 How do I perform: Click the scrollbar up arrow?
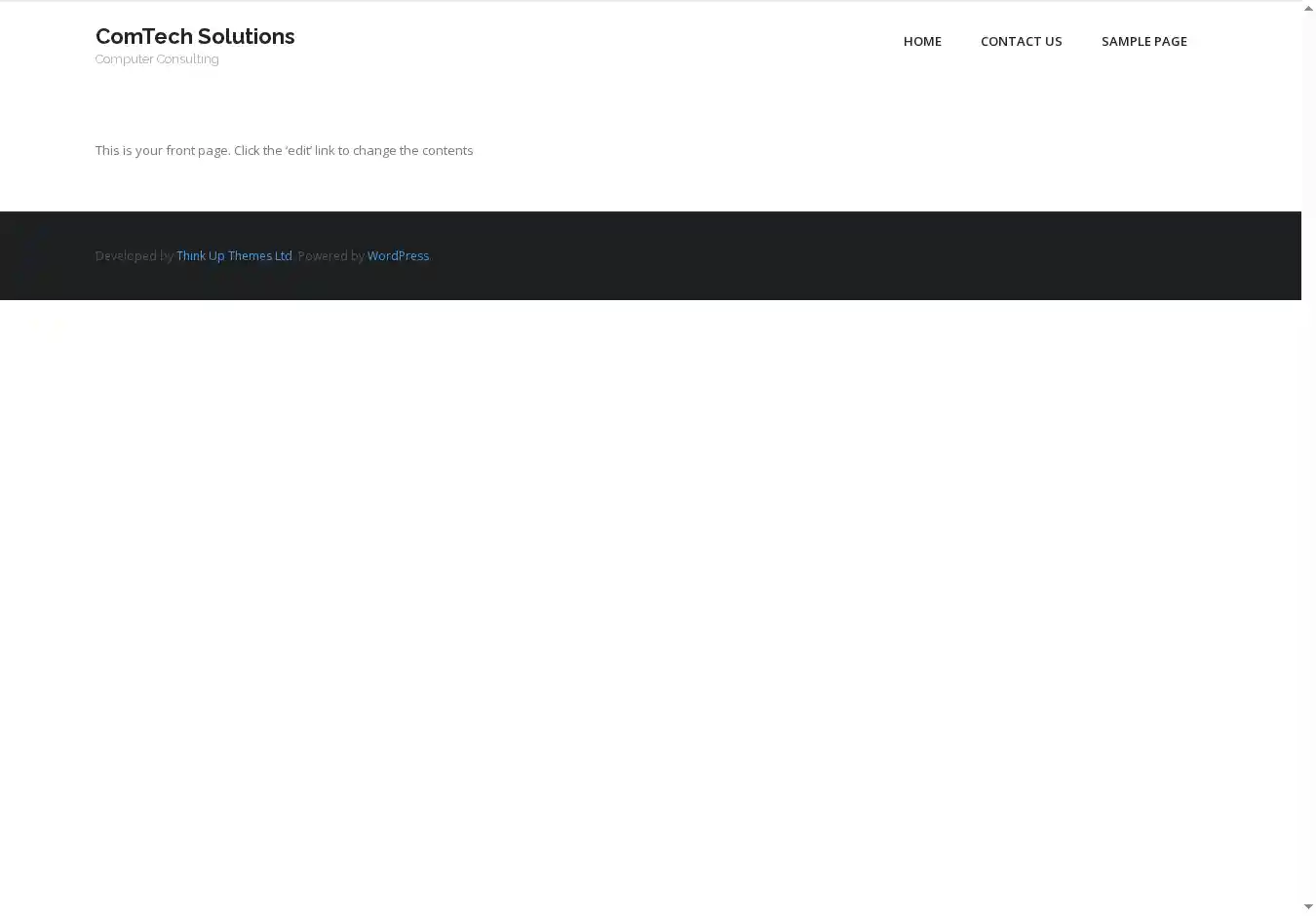(1308, 8)
